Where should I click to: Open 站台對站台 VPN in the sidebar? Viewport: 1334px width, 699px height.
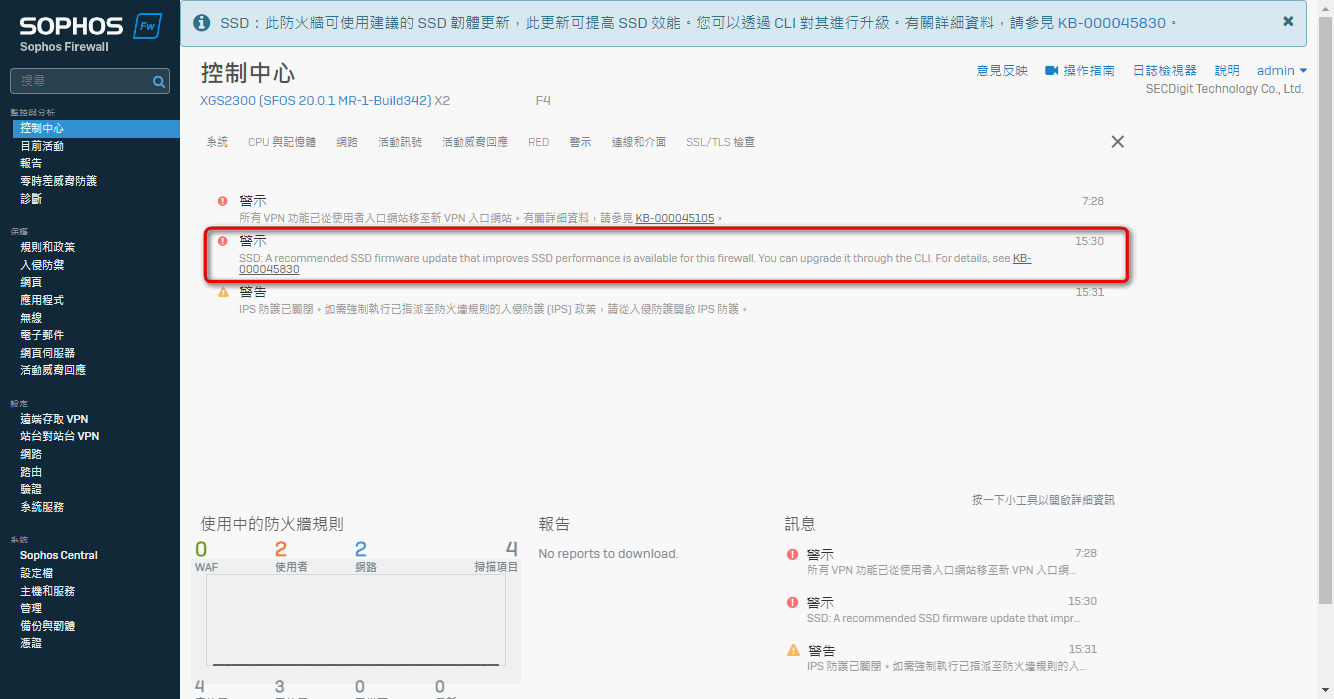pos(60,436)
